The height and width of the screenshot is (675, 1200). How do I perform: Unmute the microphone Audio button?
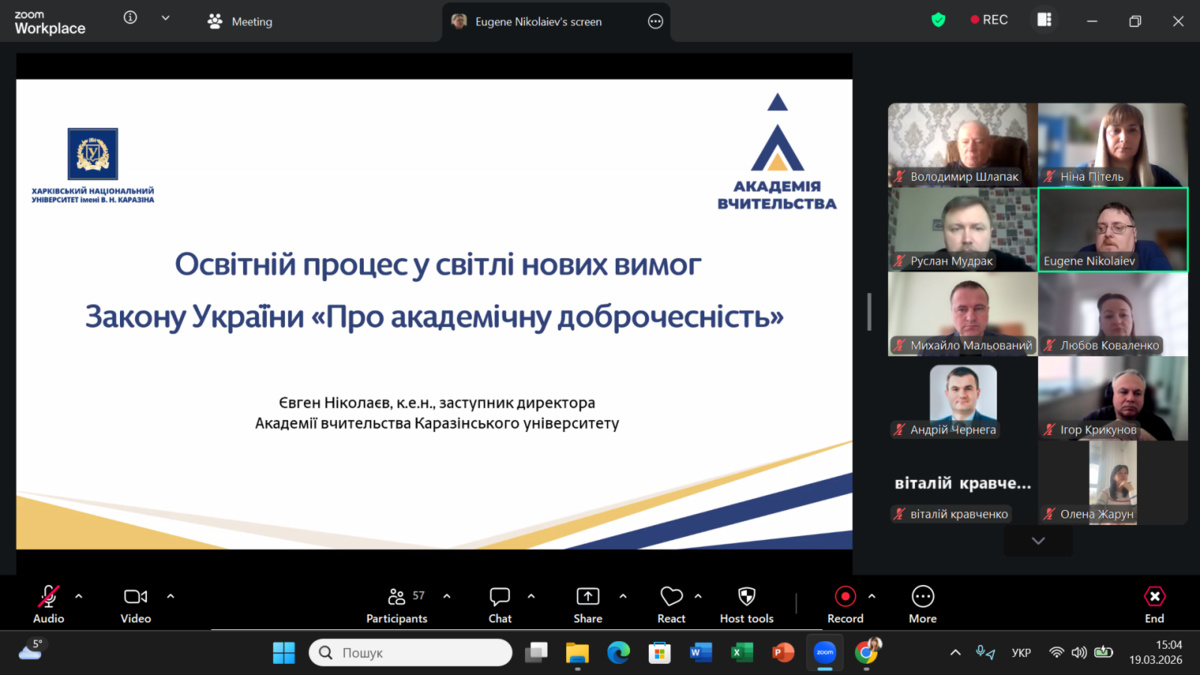point(48,604)
